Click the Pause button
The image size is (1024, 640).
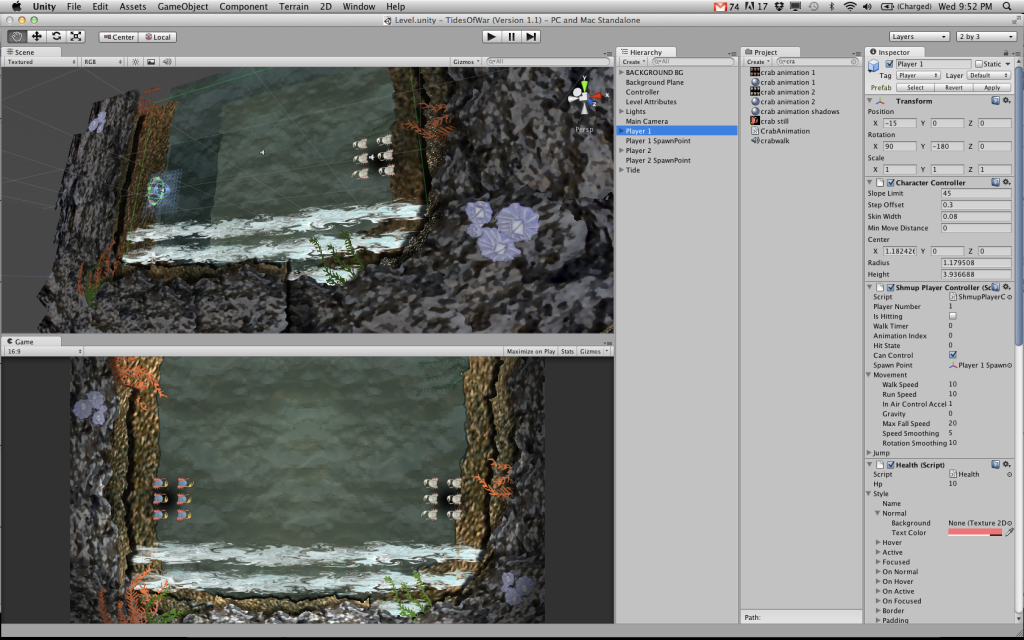click(511, 37)
